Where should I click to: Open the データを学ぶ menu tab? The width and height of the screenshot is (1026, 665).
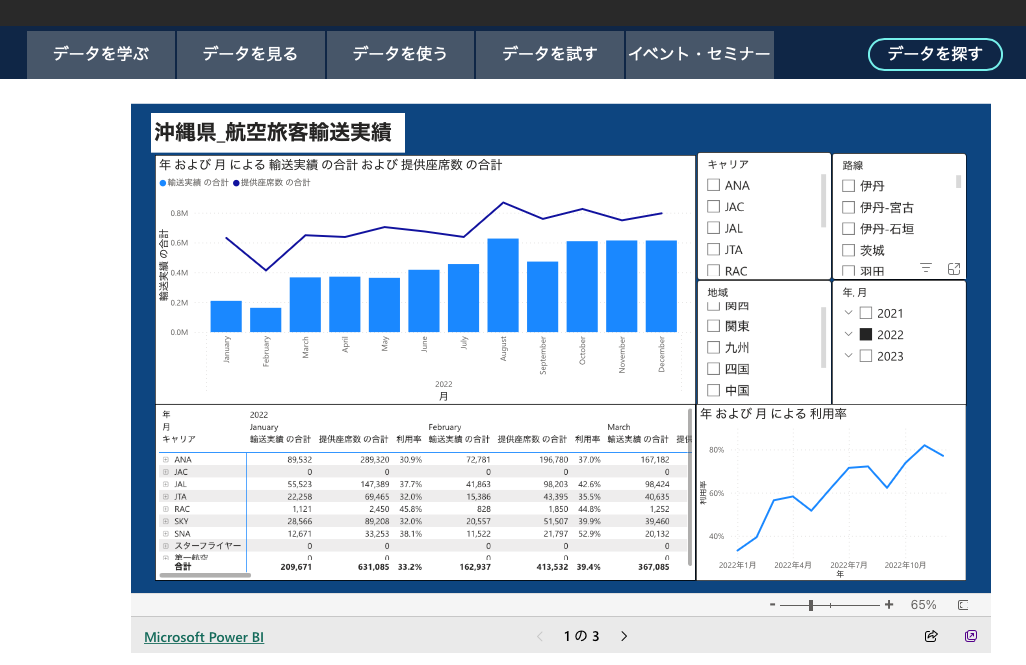101,54
